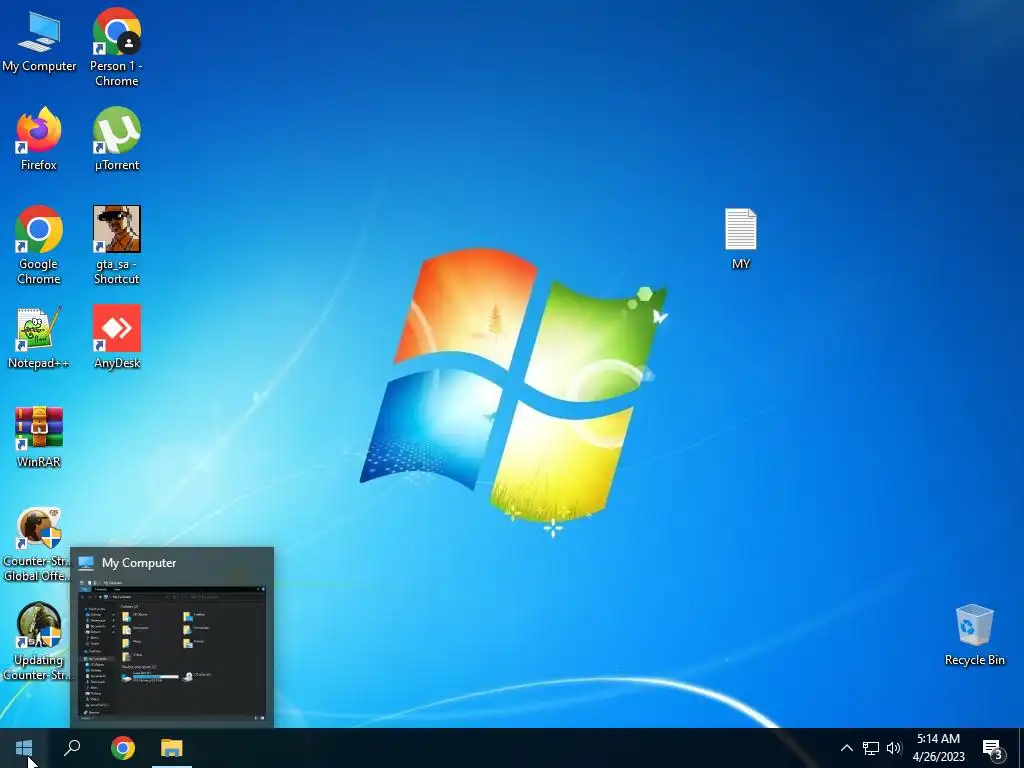Open the Windows Start menu
The width and height of the screenshot is (1024, 768).
(x=24, y=748)
